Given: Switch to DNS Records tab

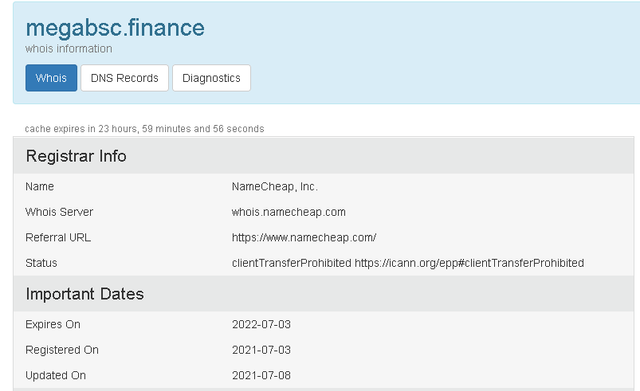Looking at the screenshot, I should click(x=124, y=78).
